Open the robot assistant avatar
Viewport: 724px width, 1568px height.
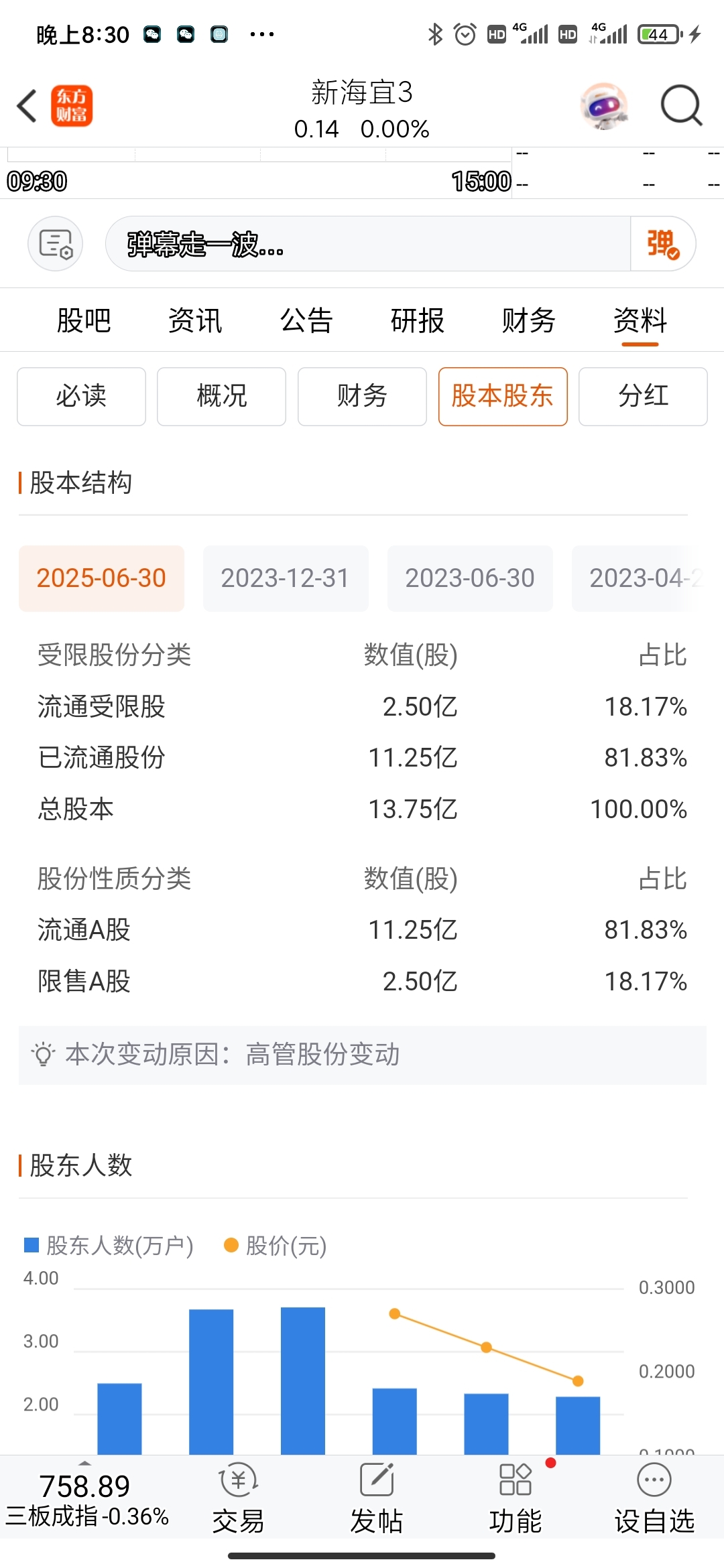604,106
